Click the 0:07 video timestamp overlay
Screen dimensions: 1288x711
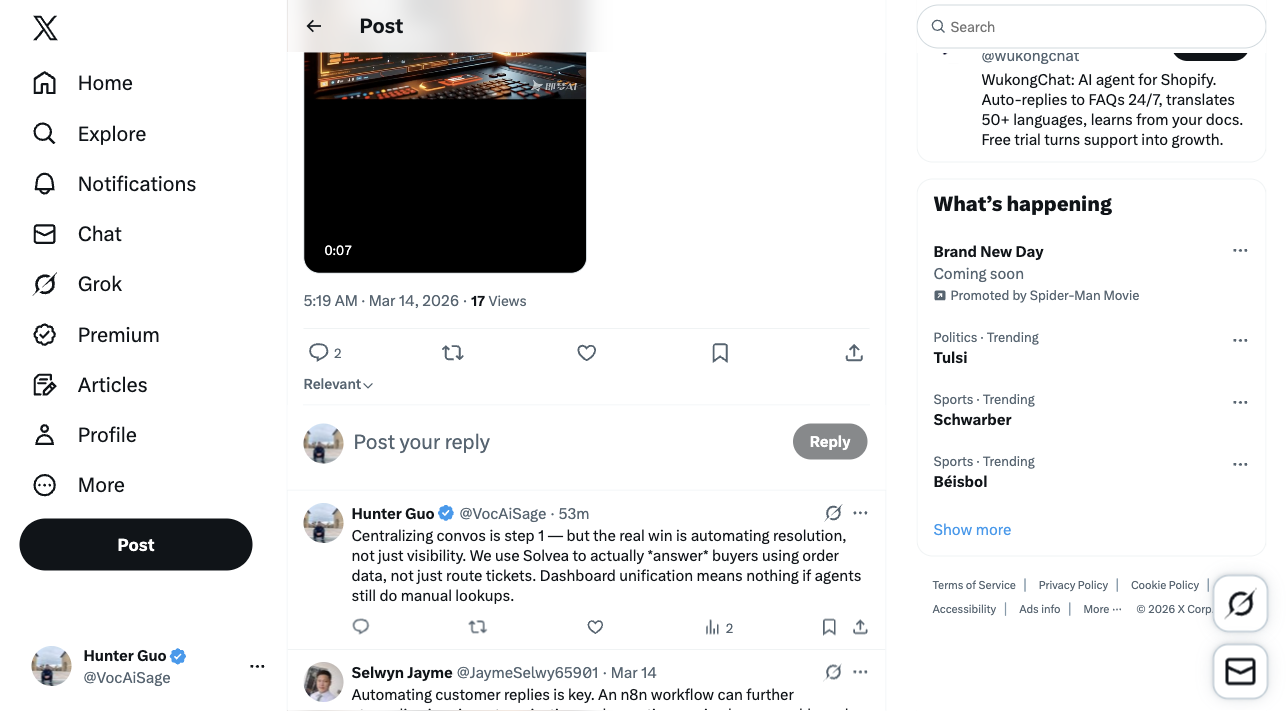click(338, 250)
